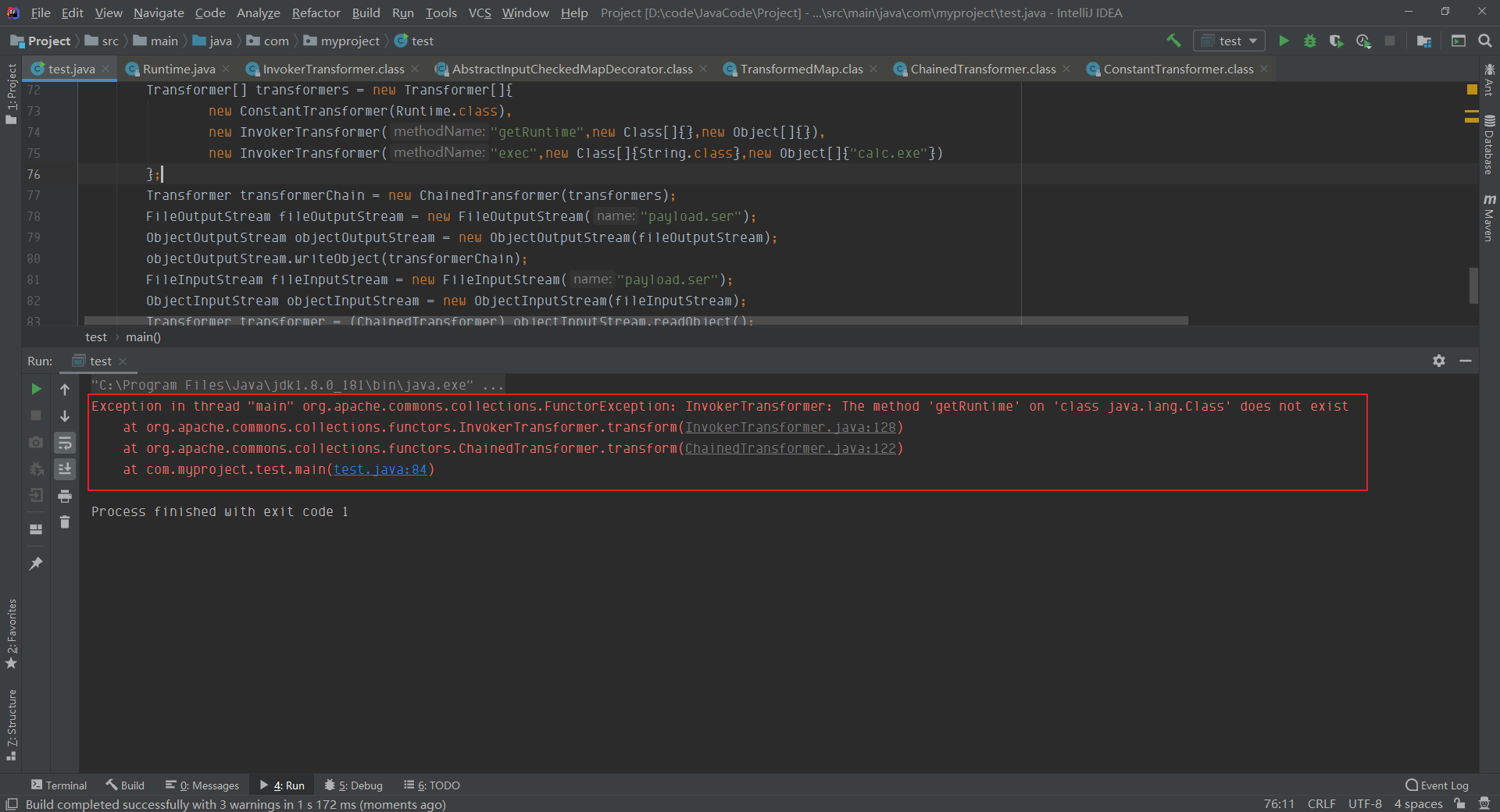Open the Analyze menu

(x=258, y=12)
